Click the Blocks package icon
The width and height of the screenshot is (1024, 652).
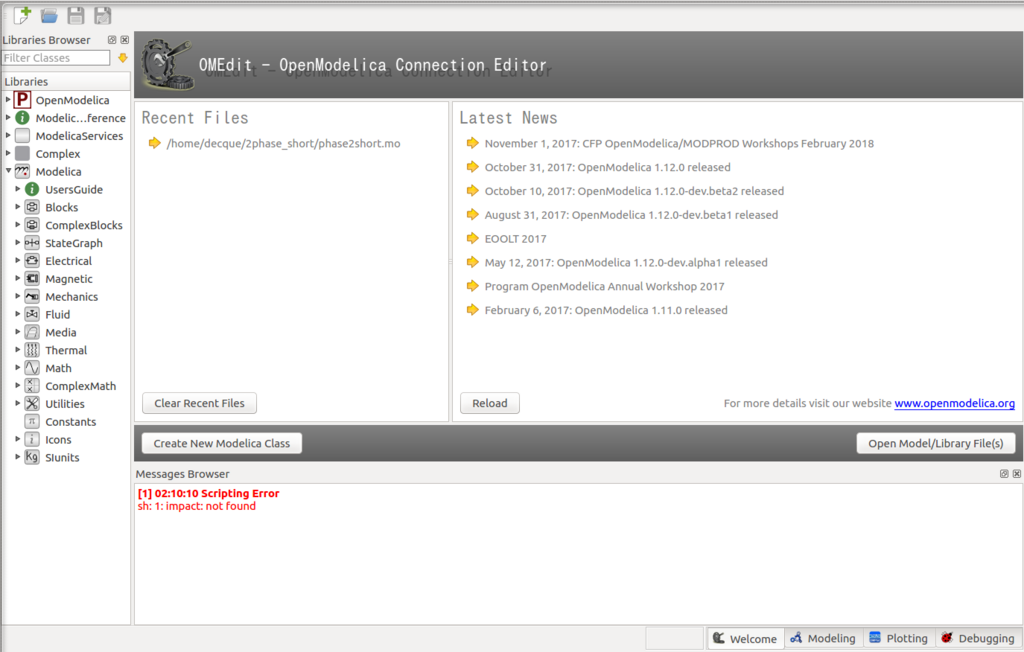[32, 207]
